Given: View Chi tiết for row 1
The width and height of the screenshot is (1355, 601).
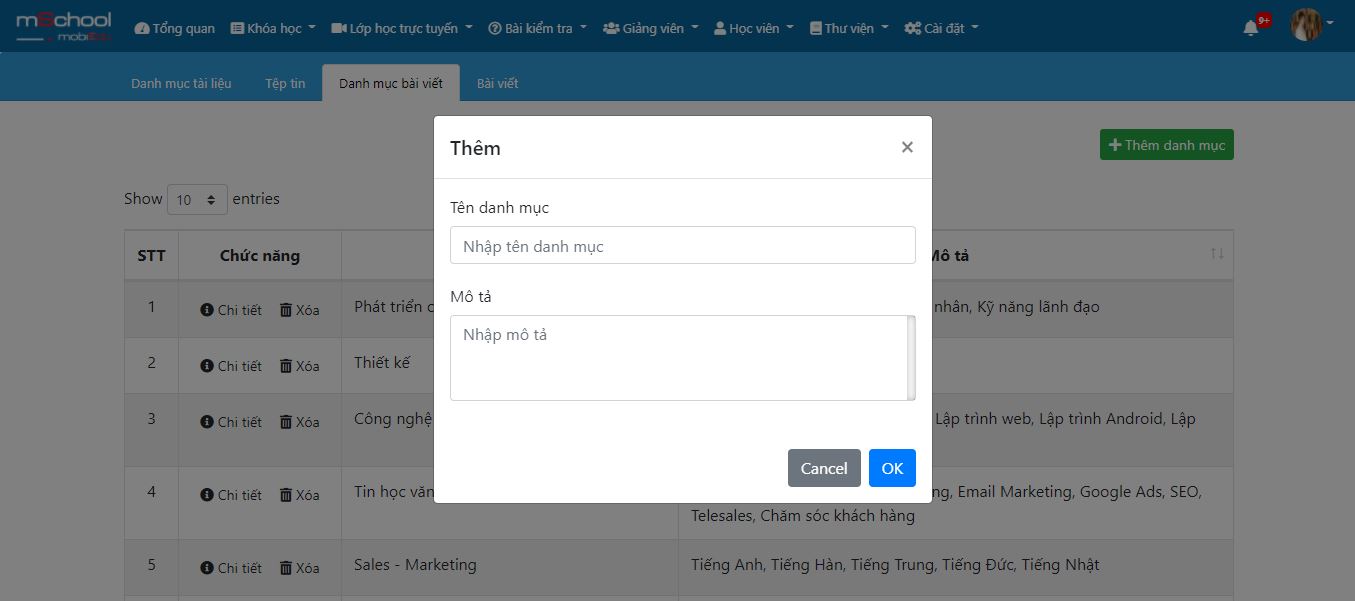Looking at the screenshot, I should point(231,310).
